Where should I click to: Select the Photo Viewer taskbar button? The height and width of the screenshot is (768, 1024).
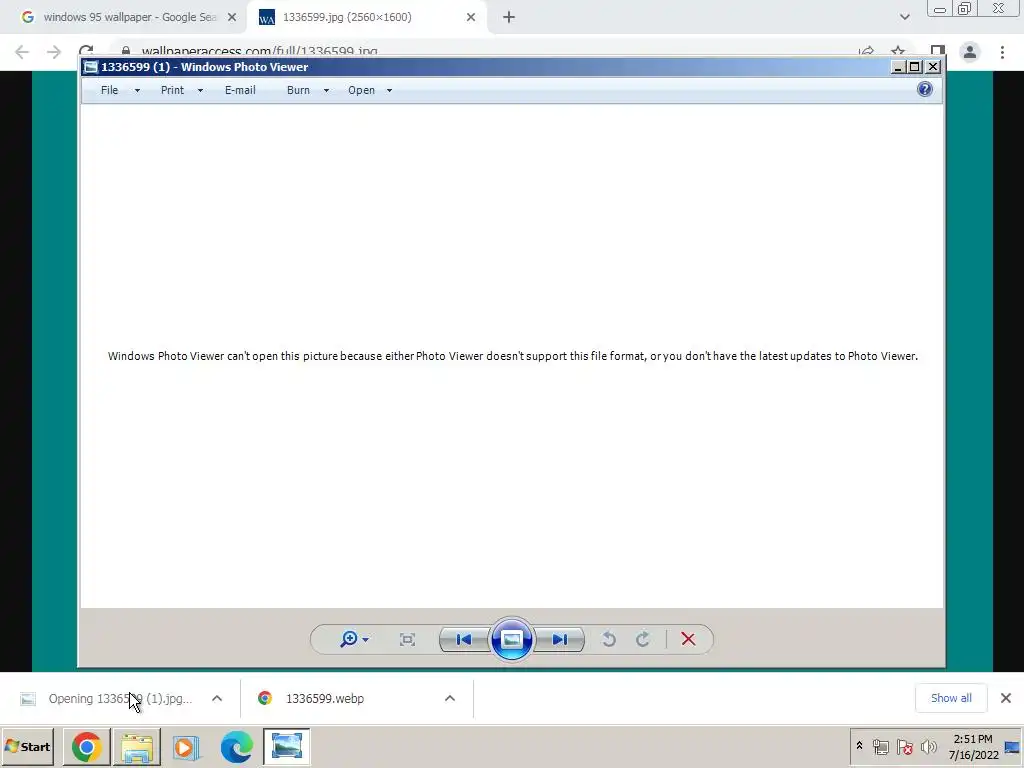287,746
